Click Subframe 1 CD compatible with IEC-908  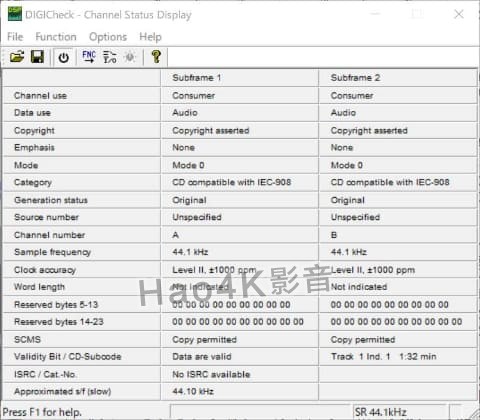(x=232, y=182)
